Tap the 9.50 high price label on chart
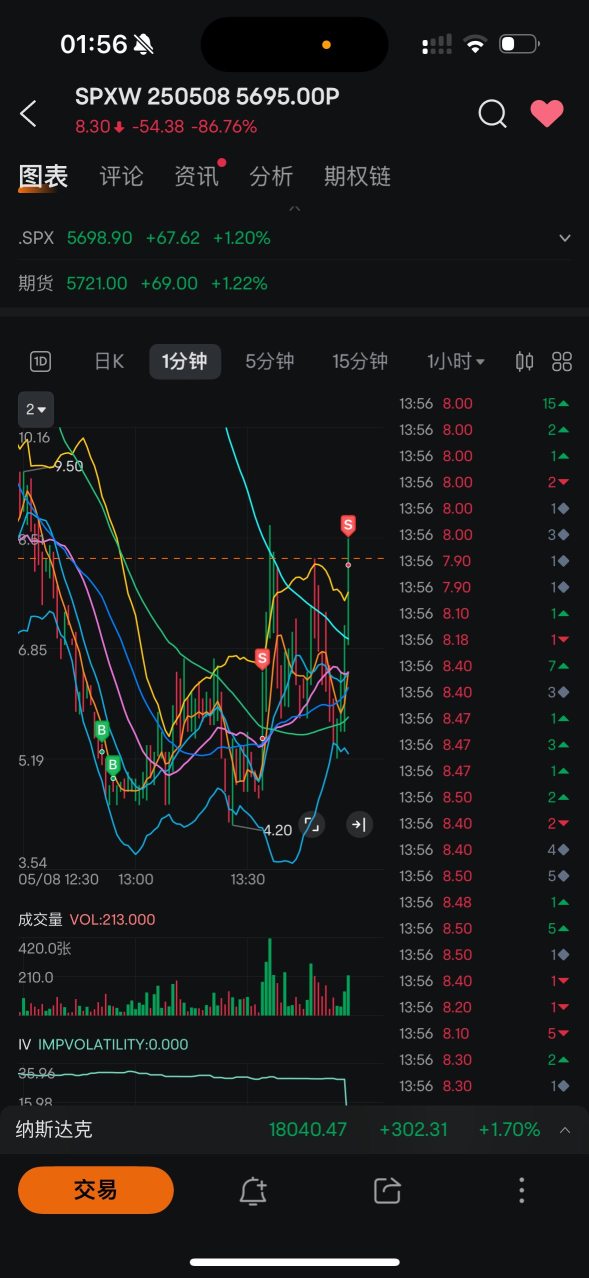 click(x=69, y=466)
